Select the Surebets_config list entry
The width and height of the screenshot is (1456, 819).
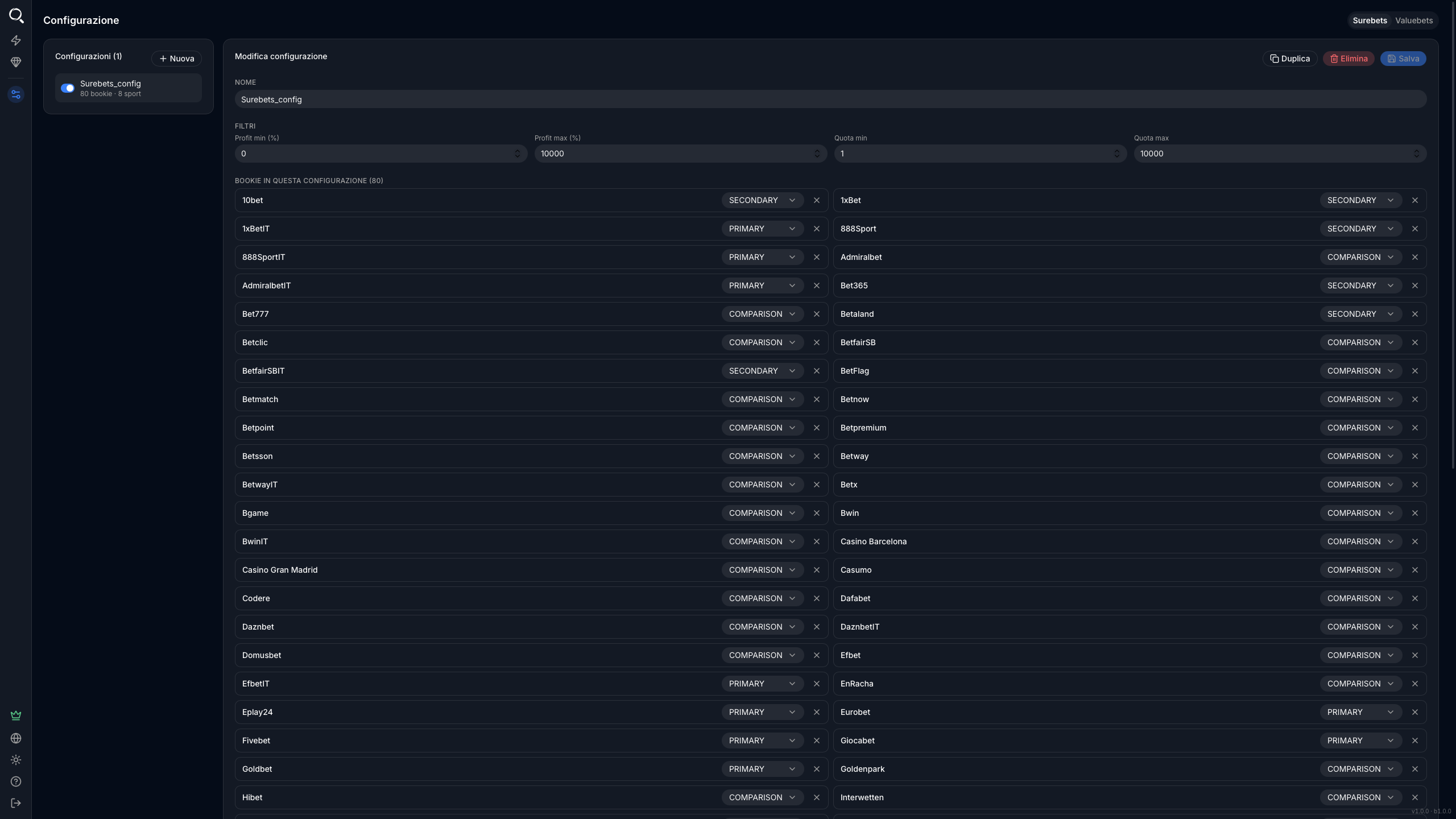[x=129, y=88]
